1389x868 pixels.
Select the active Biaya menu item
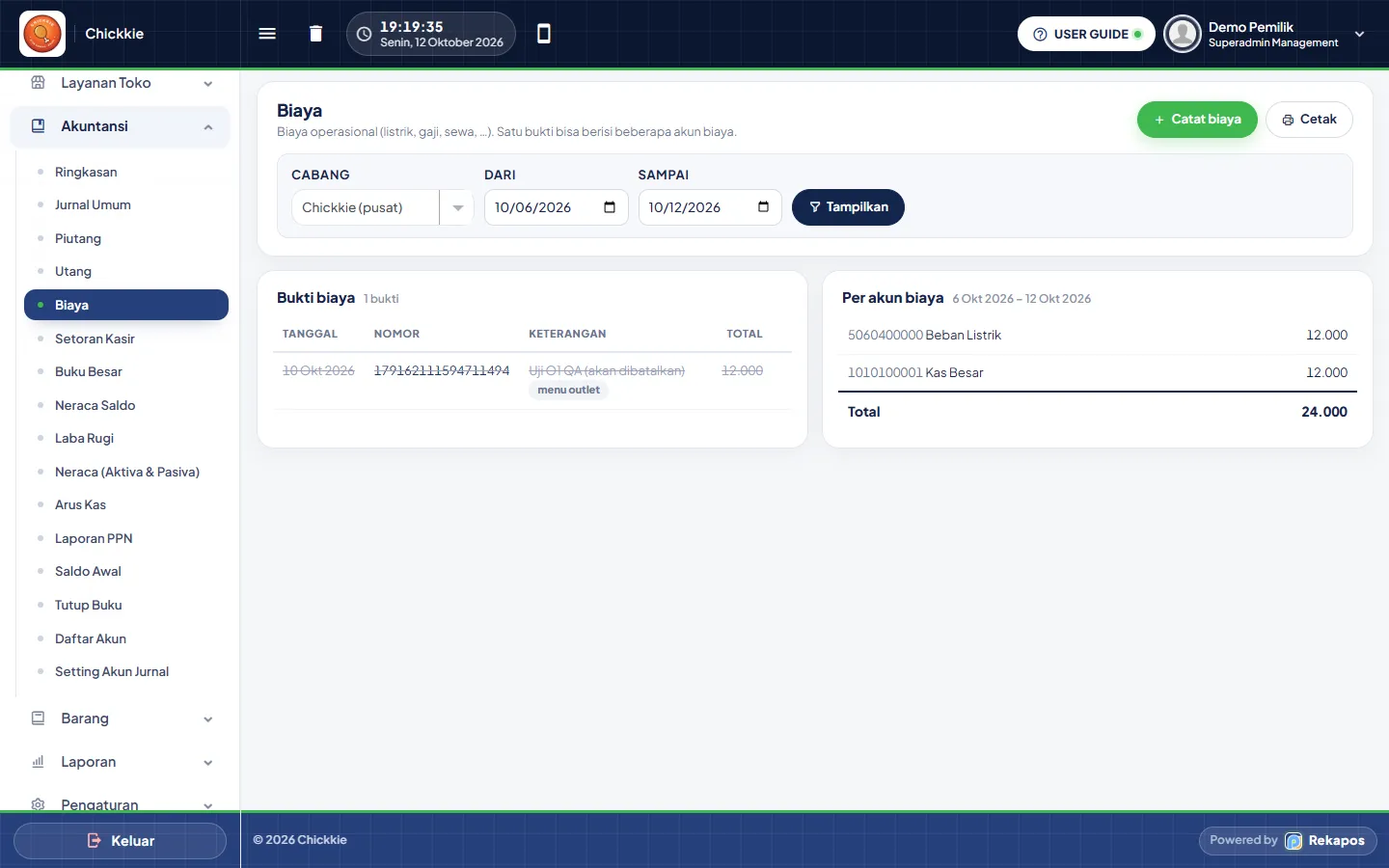(x=126, y=305)
